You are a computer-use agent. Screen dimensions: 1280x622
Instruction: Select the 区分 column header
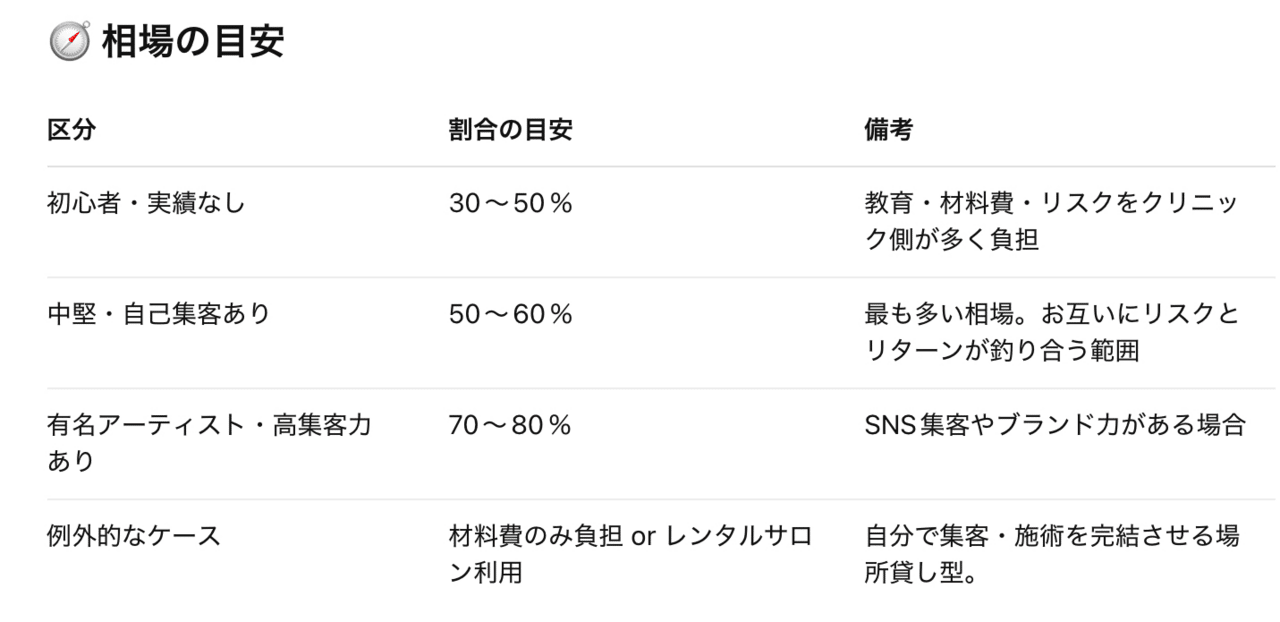[x=72, y=130]
